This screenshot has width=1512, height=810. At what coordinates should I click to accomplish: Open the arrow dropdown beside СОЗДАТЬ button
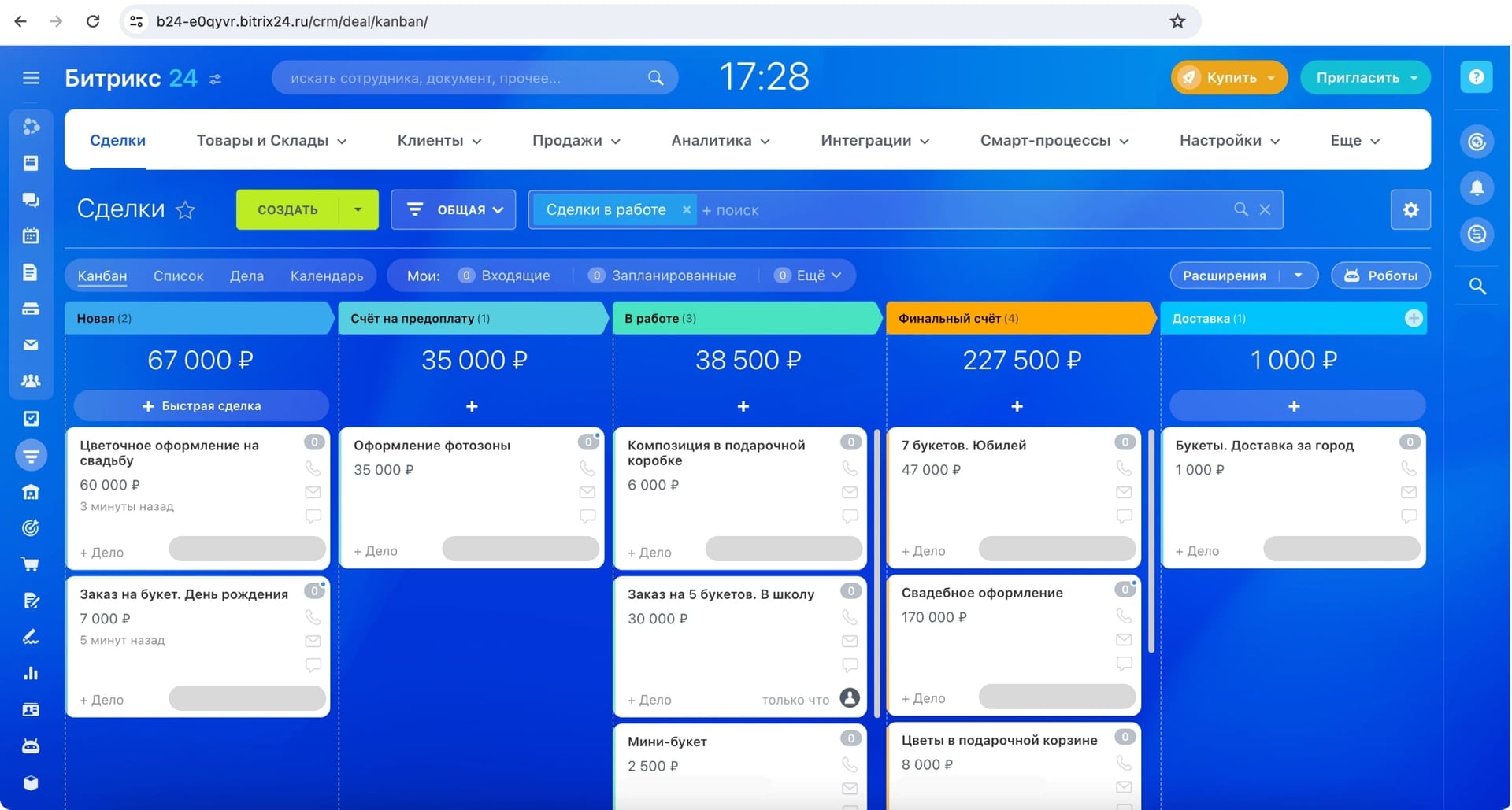[x=358, y=209]
